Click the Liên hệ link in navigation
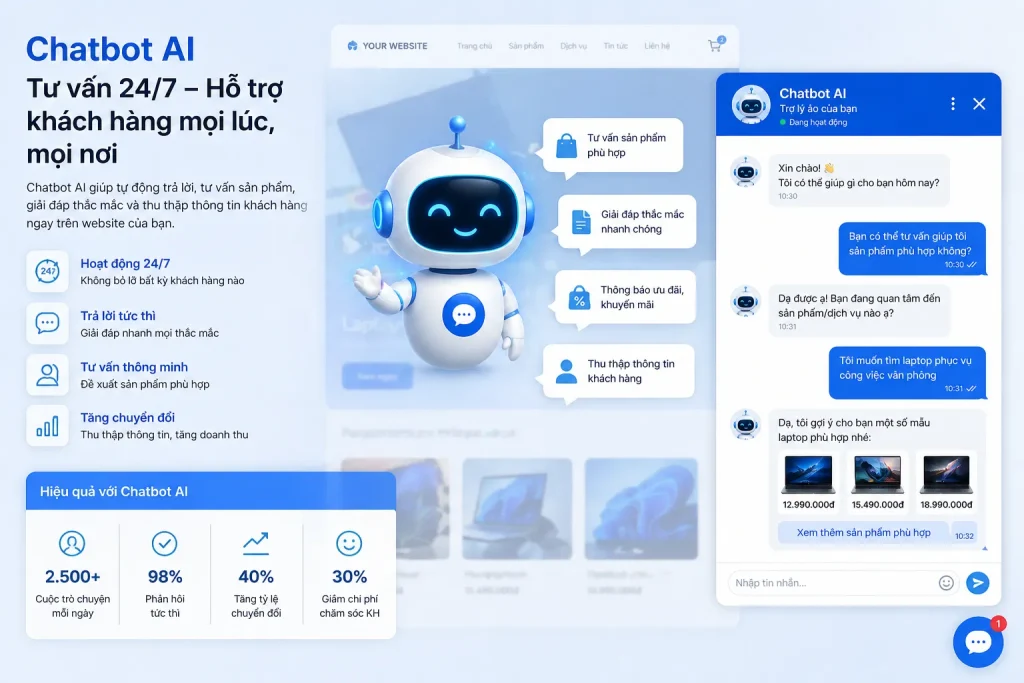The height and width of the screenshot is (683, 1024). point(658,45)
